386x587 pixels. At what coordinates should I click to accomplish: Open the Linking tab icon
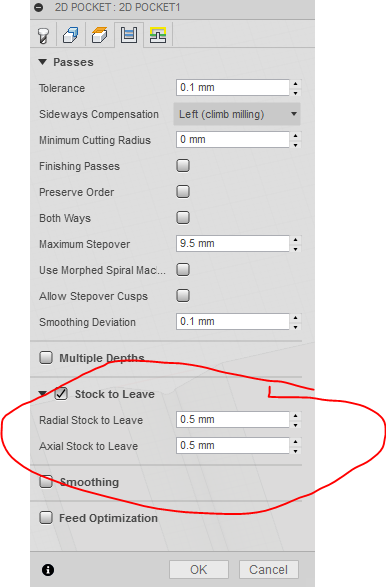coord(158,36)
